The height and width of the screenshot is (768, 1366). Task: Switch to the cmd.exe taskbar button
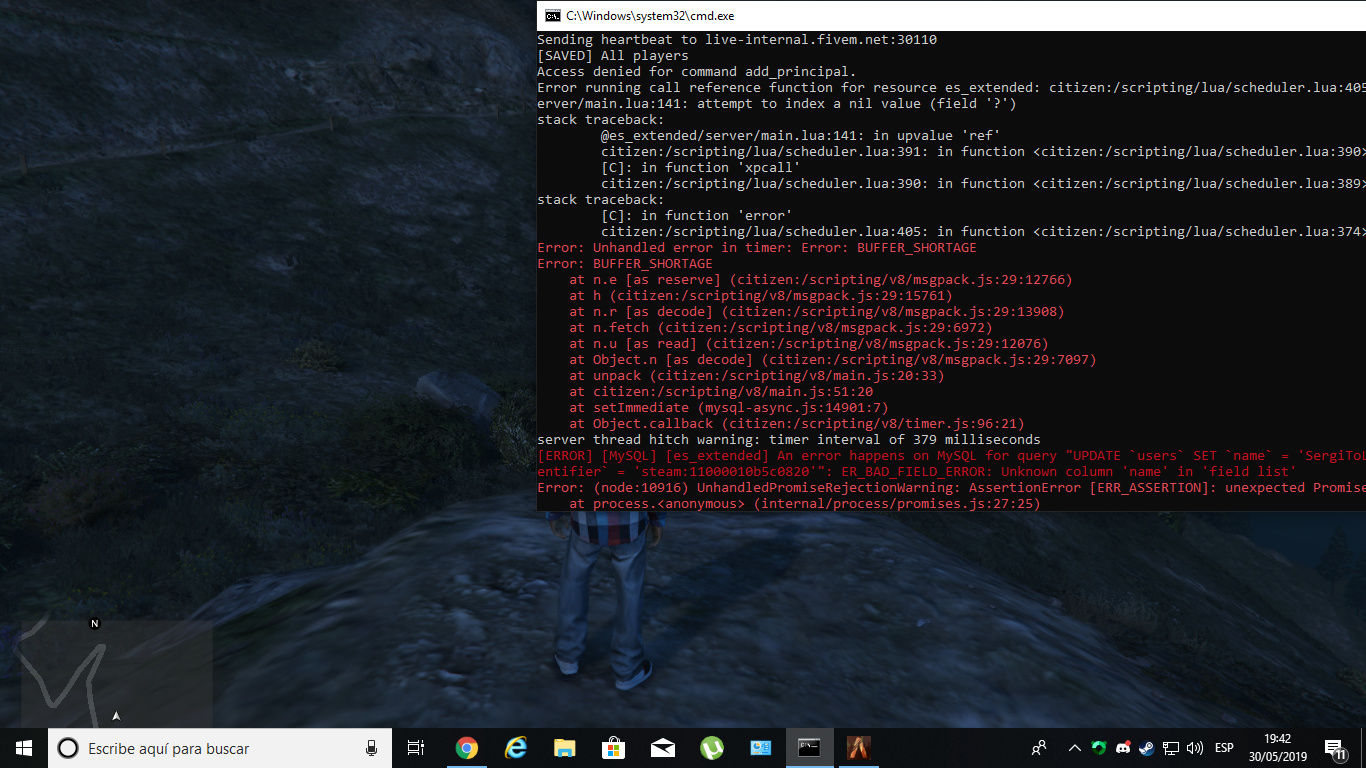point(809,748)
